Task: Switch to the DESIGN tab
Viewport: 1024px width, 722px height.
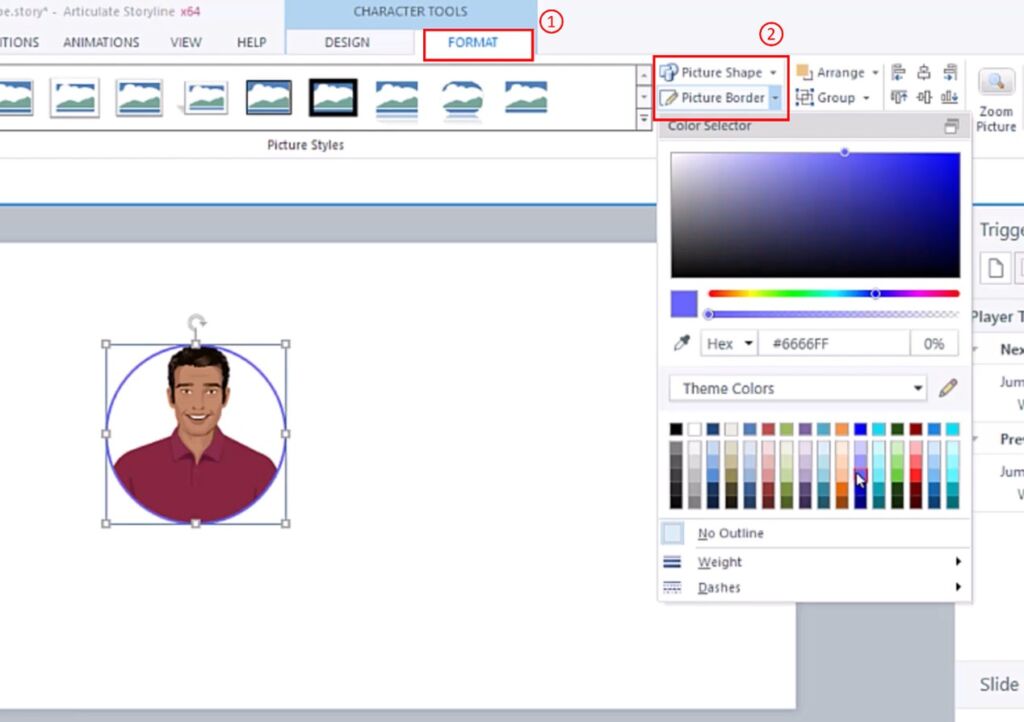Action: pos(348,42)
